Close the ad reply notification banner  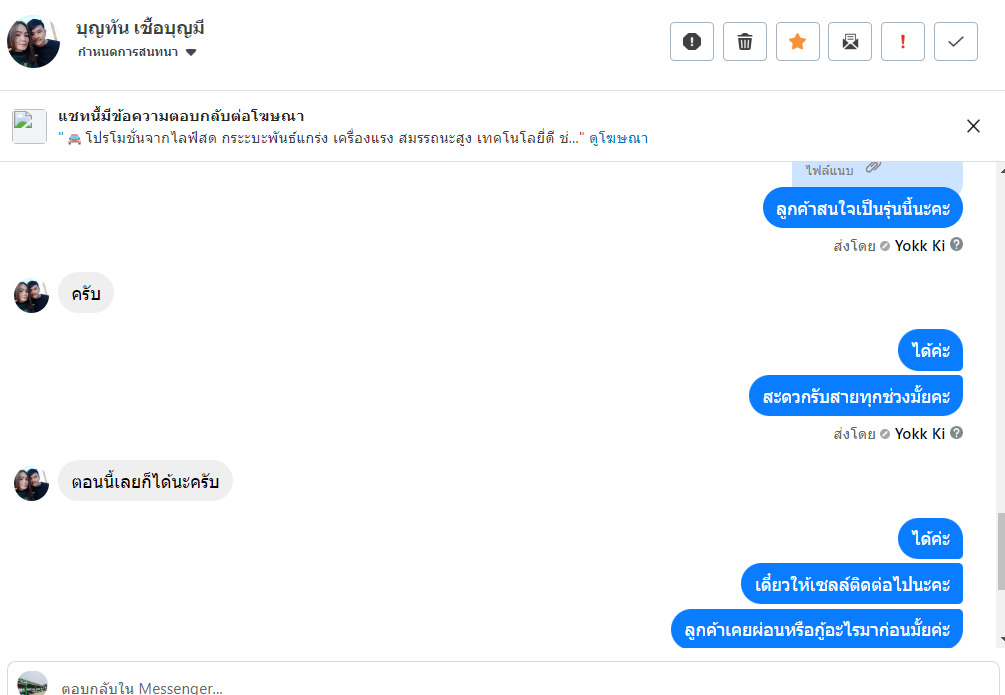973,126
